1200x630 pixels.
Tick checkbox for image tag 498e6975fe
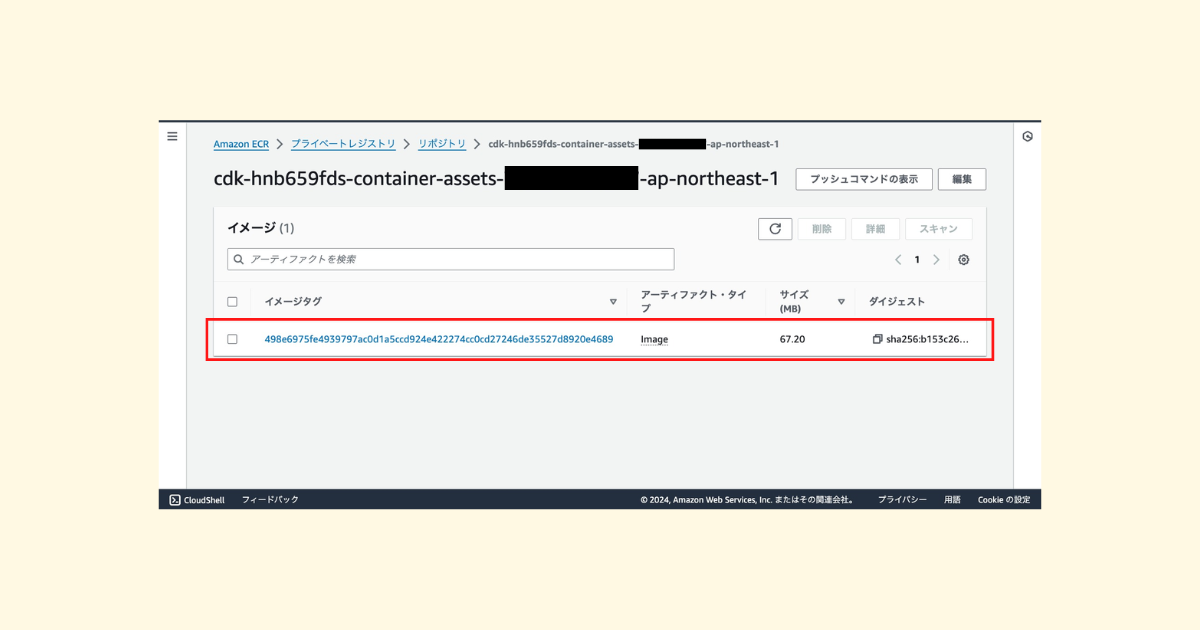pyautogui.click(x=232, y=339)
